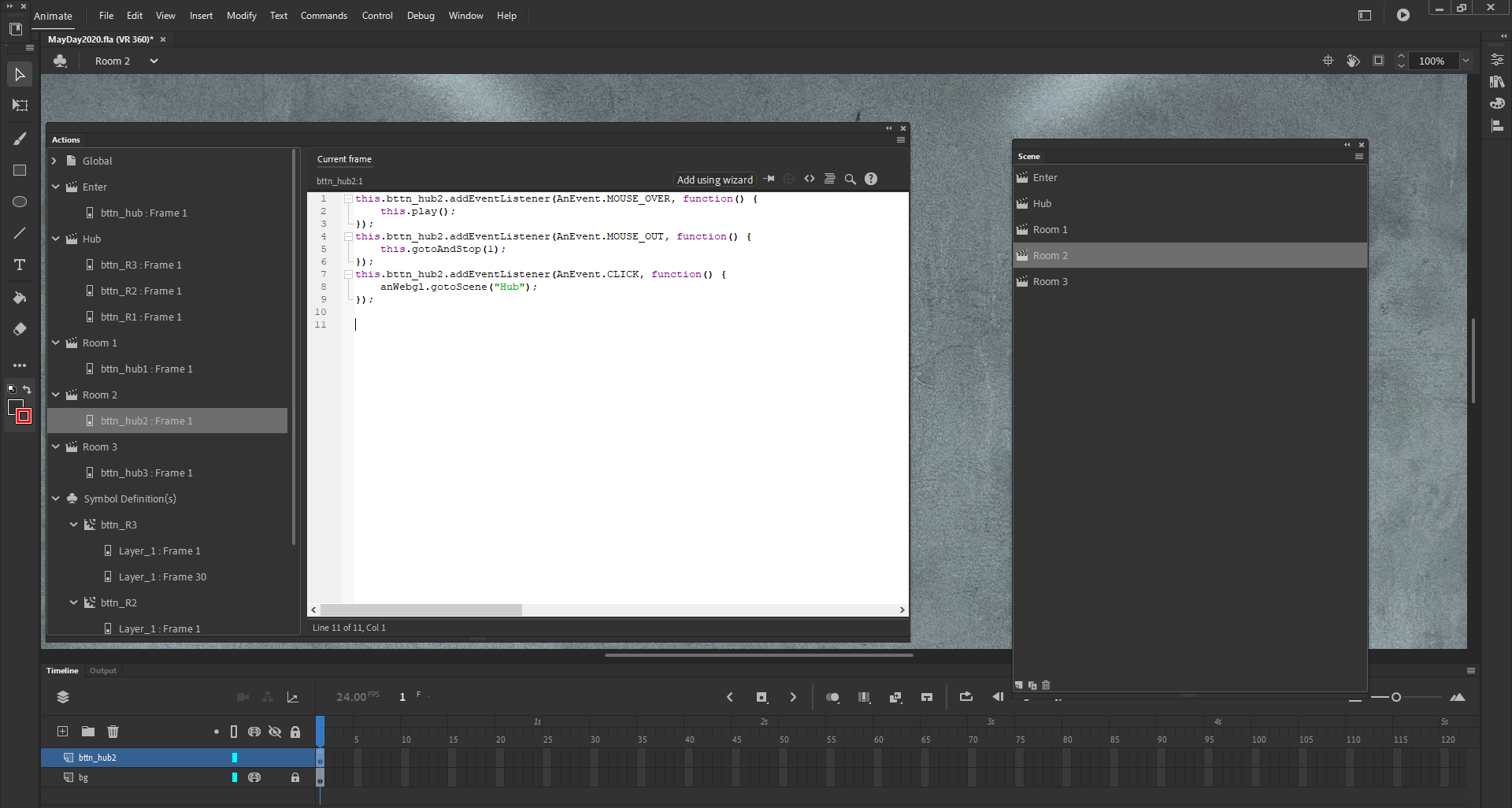Expand the Global section in Actions
Viewport: 1512px width, 808px height.
(x=54, y=161)
